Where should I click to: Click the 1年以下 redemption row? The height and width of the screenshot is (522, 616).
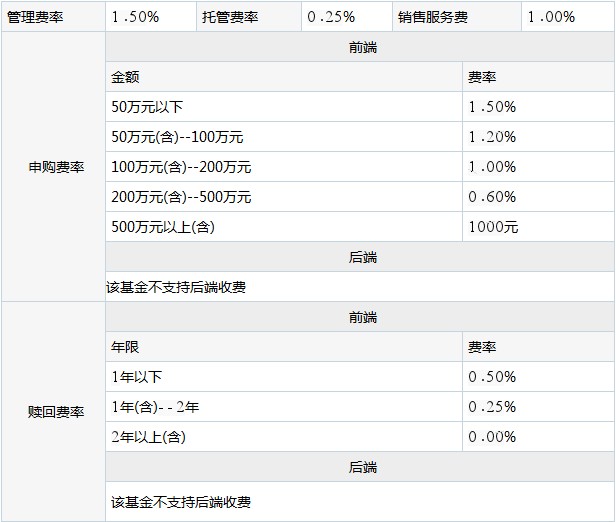pos(137,377)
